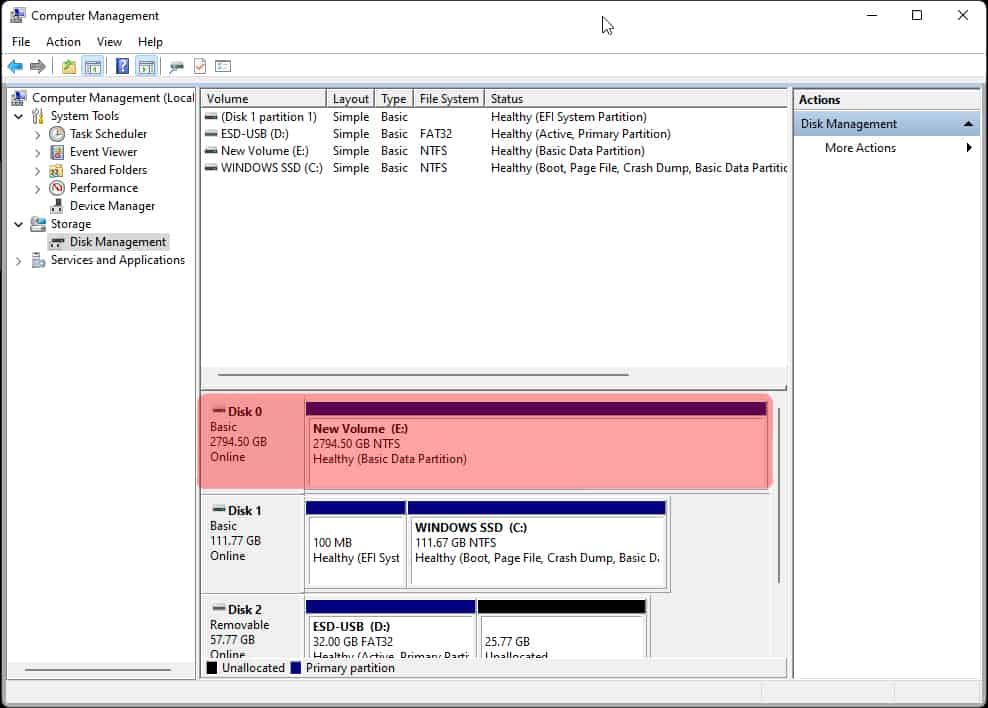Click the drive icon beside New Volume (E:) in list

click(x=211, y=151)
